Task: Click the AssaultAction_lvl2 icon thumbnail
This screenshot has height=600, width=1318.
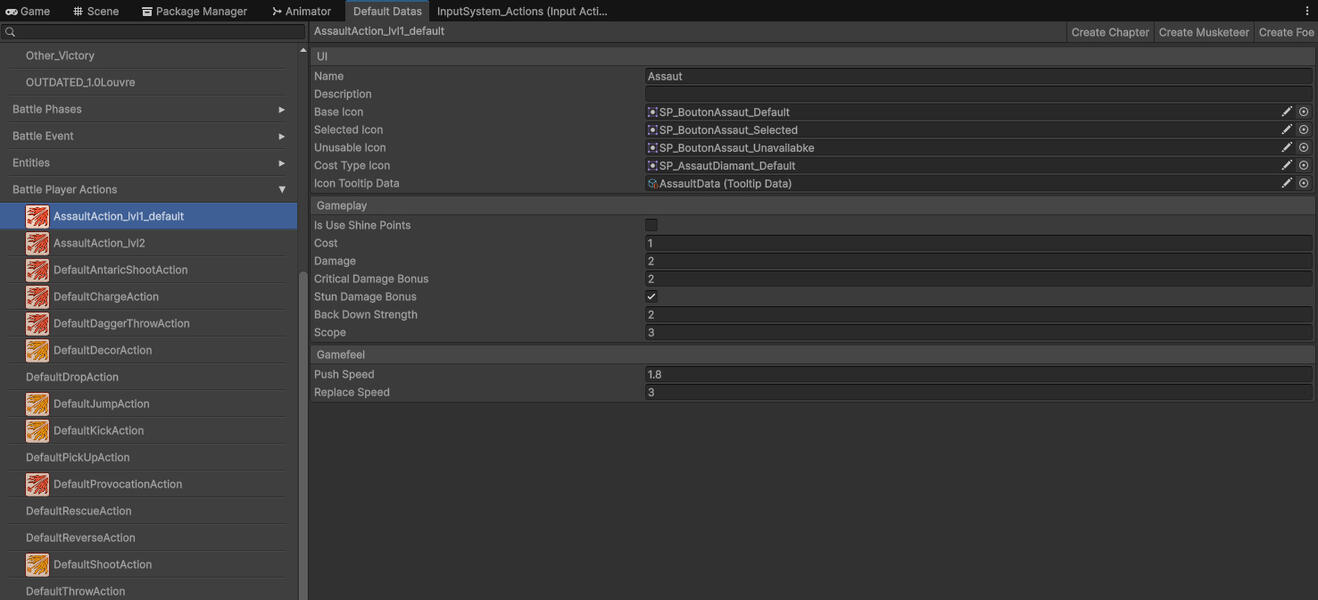Action: (x=37, y=243)
